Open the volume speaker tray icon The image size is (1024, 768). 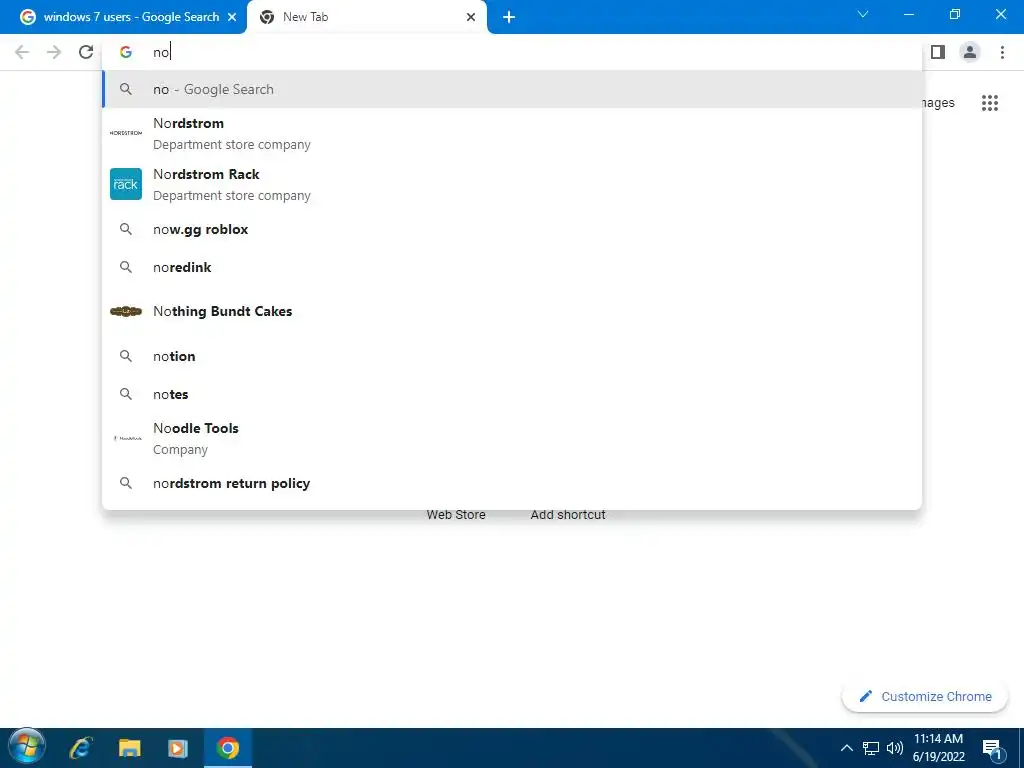(895, 748)
